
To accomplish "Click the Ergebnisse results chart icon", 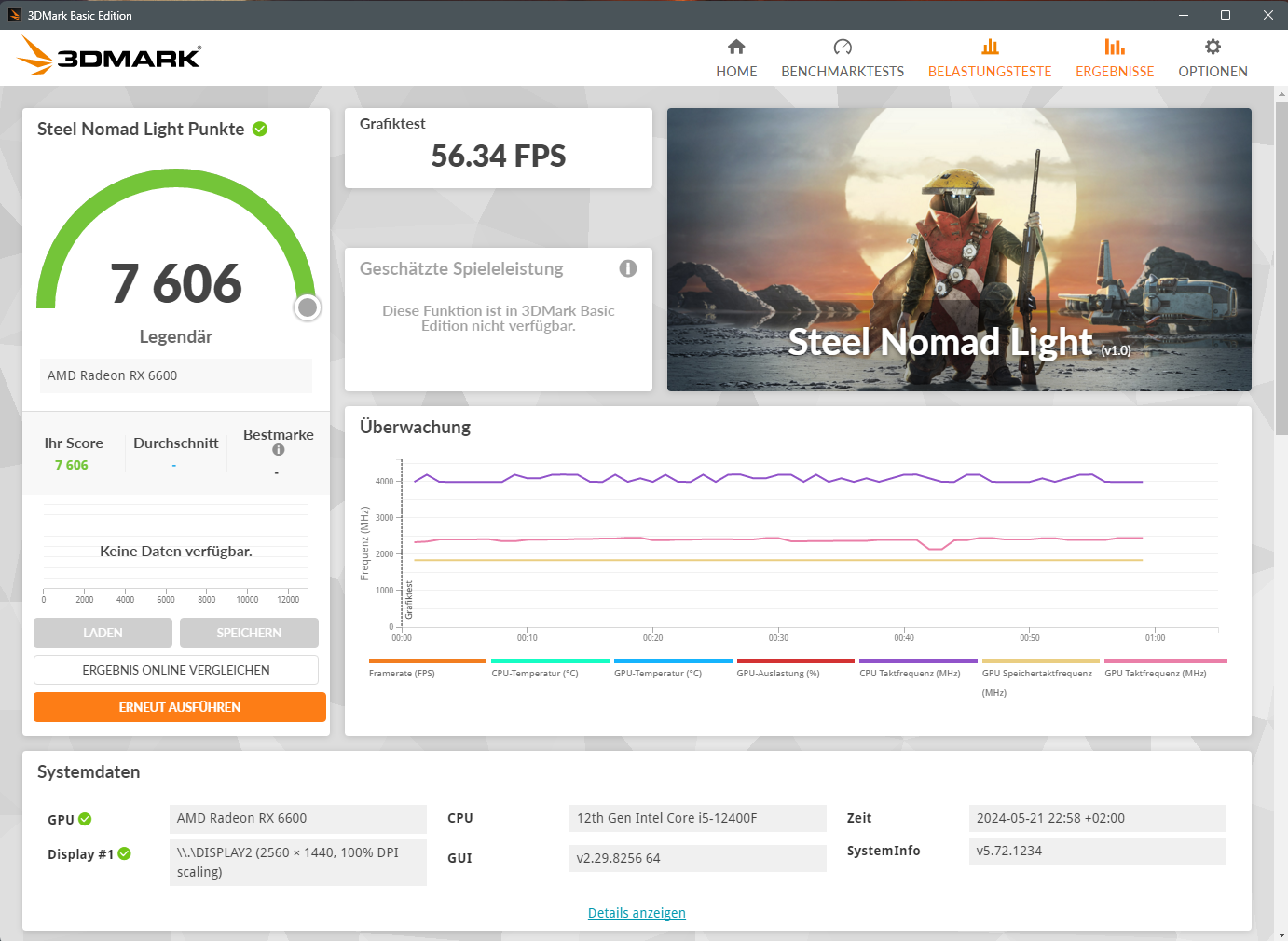I will coord(1115,47).
